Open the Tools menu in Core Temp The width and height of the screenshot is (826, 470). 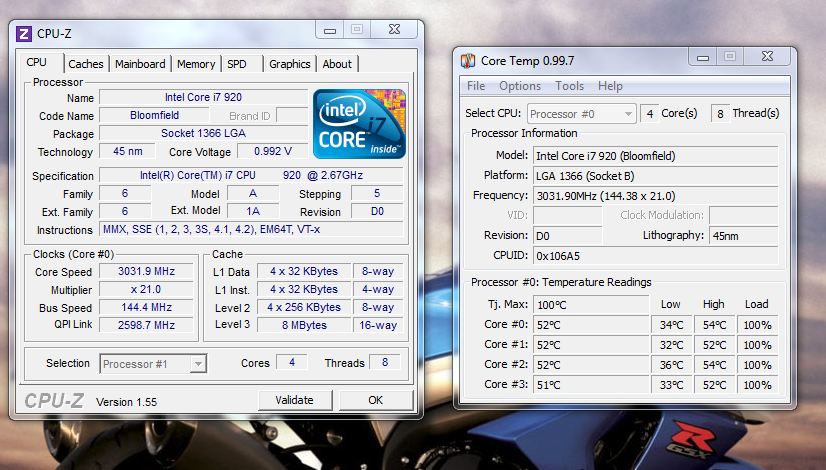[x=569, y=86]
